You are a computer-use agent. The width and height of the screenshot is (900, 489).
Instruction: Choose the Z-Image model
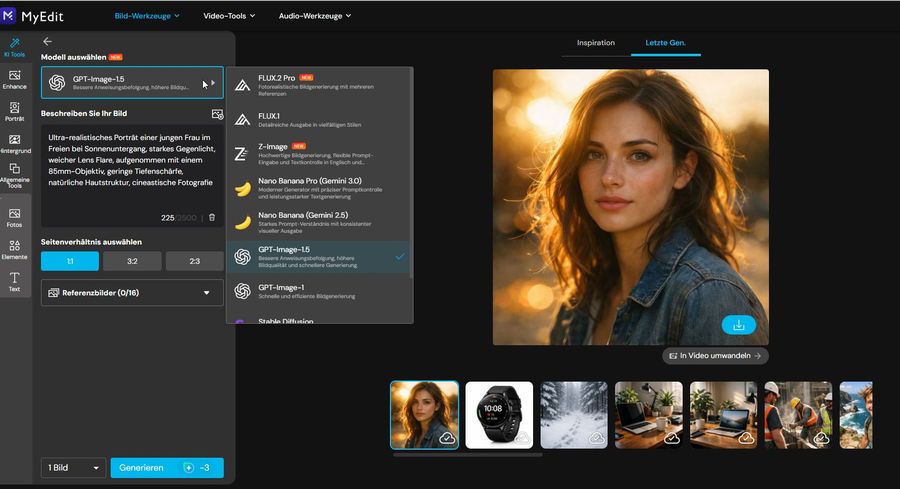pyautogui.click(x=319, y=154)
